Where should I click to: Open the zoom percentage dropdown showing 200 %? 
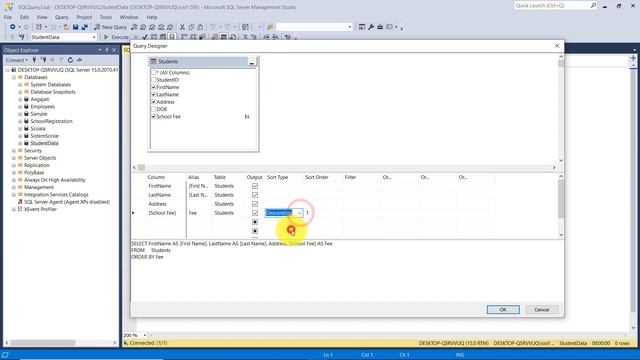click(144, 335)
